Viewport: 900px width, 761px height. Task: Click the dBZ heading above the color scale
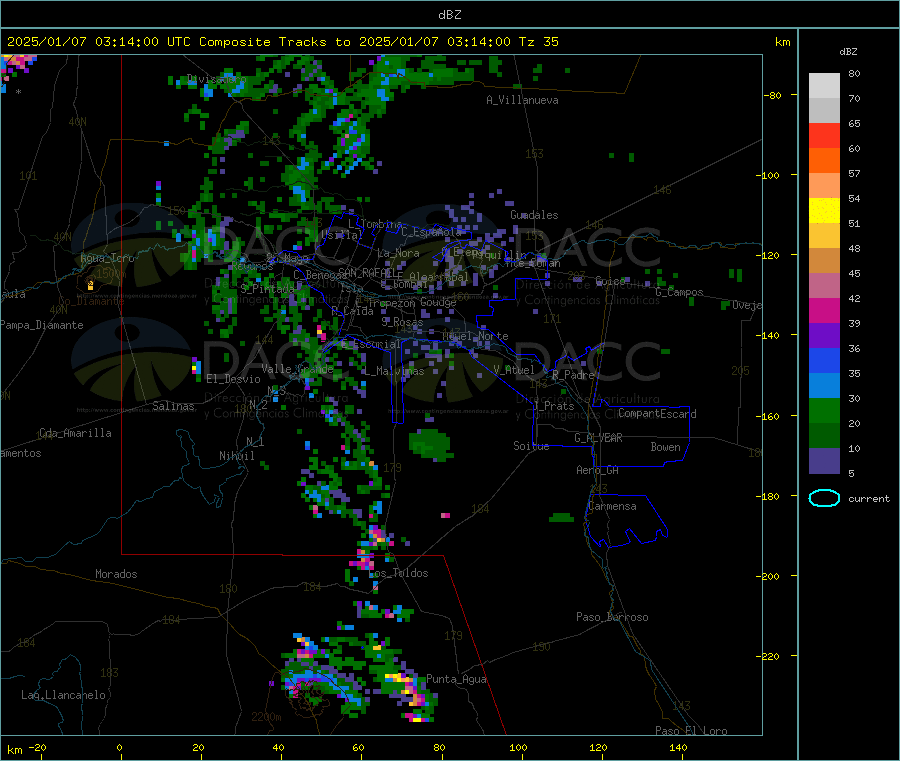point(848,52)
